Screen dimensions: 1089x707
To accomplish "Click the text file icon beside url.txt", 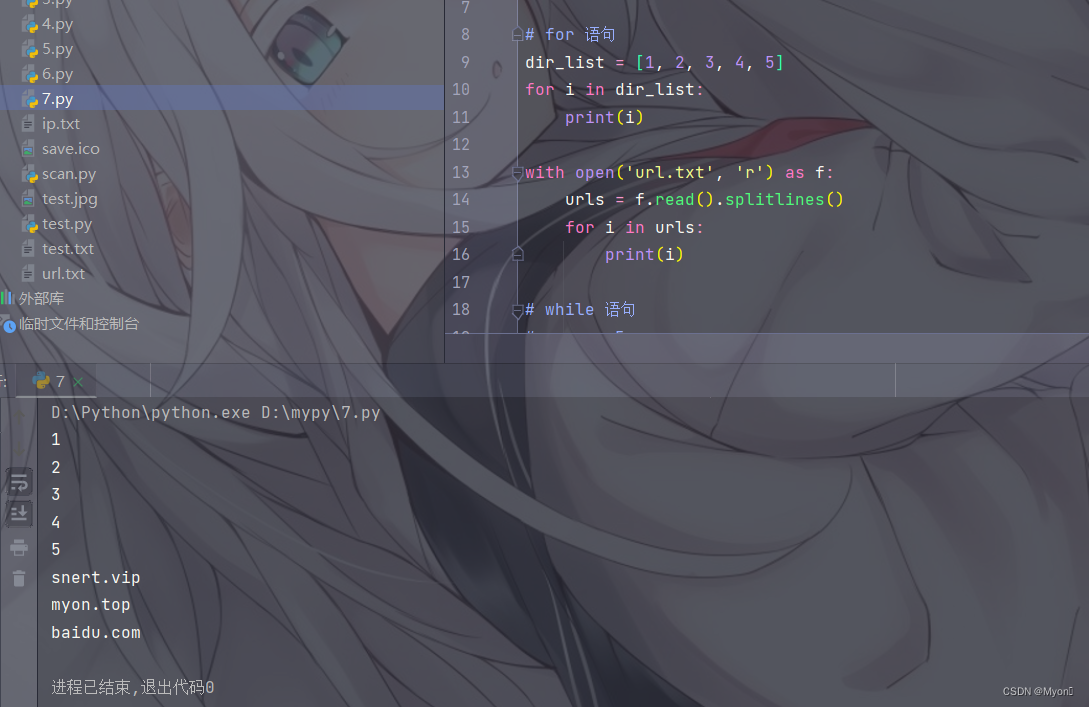I will 28,274.
